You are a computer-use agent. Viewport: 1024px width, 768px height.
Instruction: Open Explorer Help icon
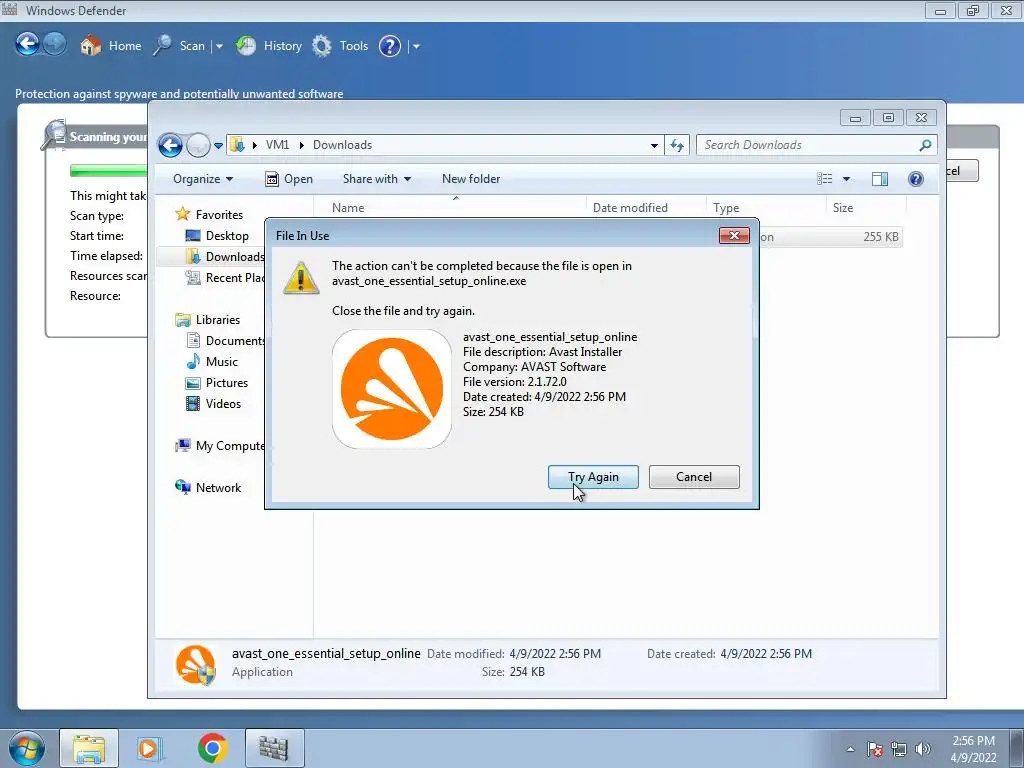click(916, 179)
